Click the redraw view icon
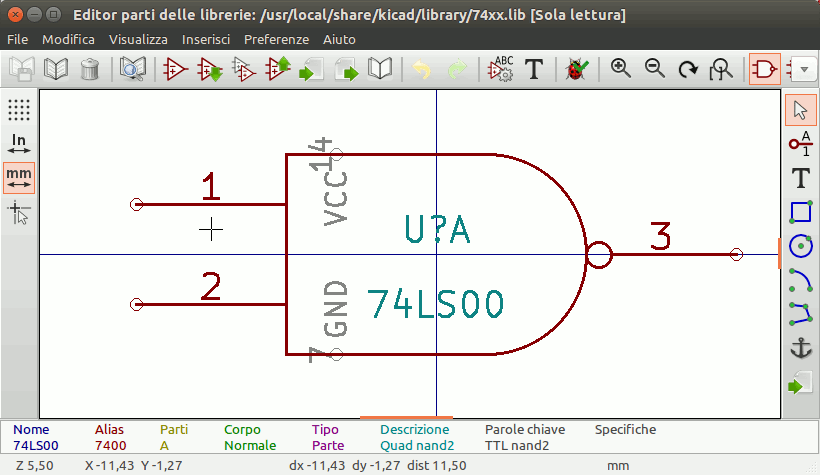Viewport: 820px width, 475px height. tap(688, 70)
